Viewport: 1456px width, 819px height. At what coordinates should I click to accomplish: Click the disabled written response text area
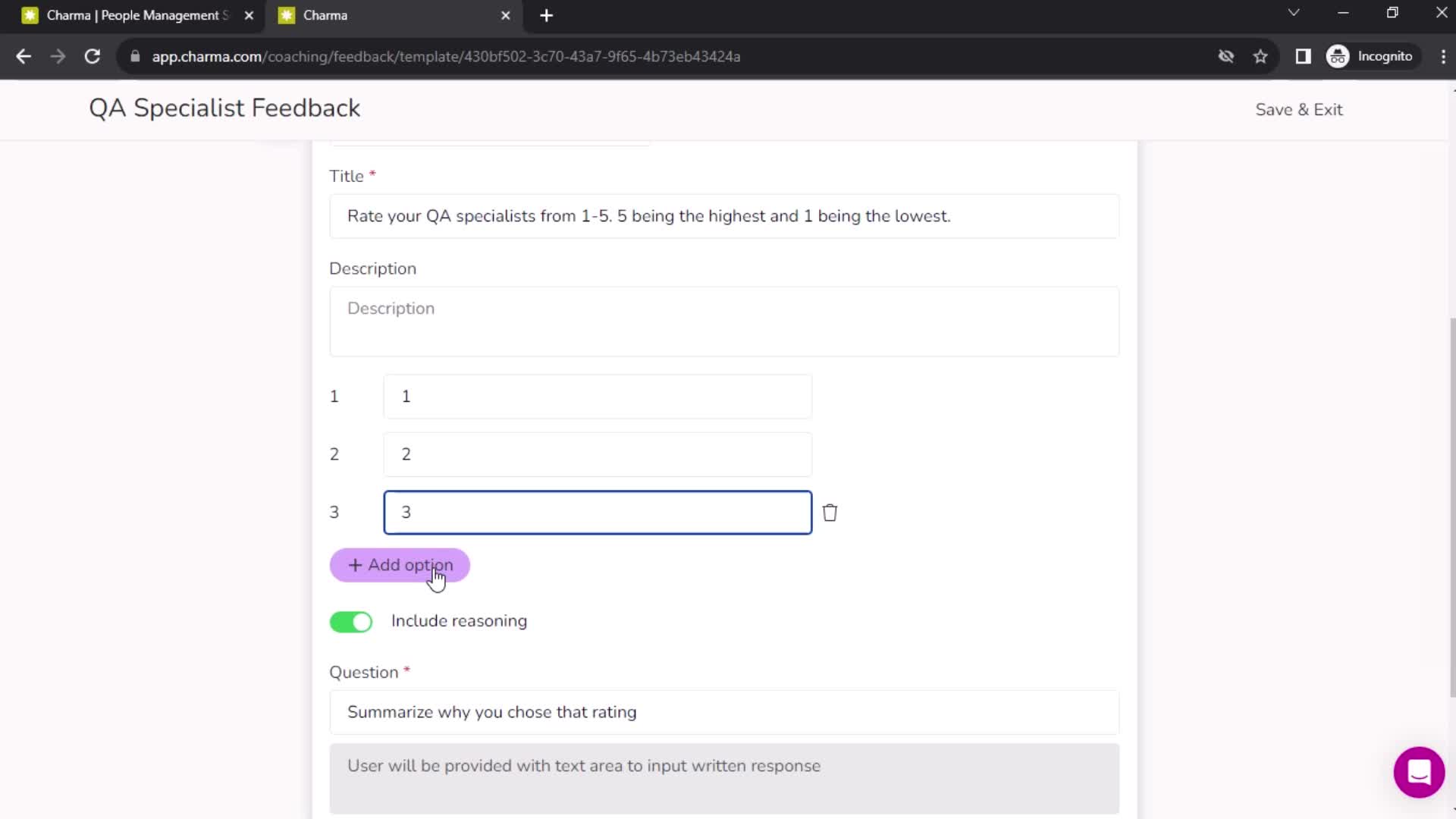tap(724, 779)
